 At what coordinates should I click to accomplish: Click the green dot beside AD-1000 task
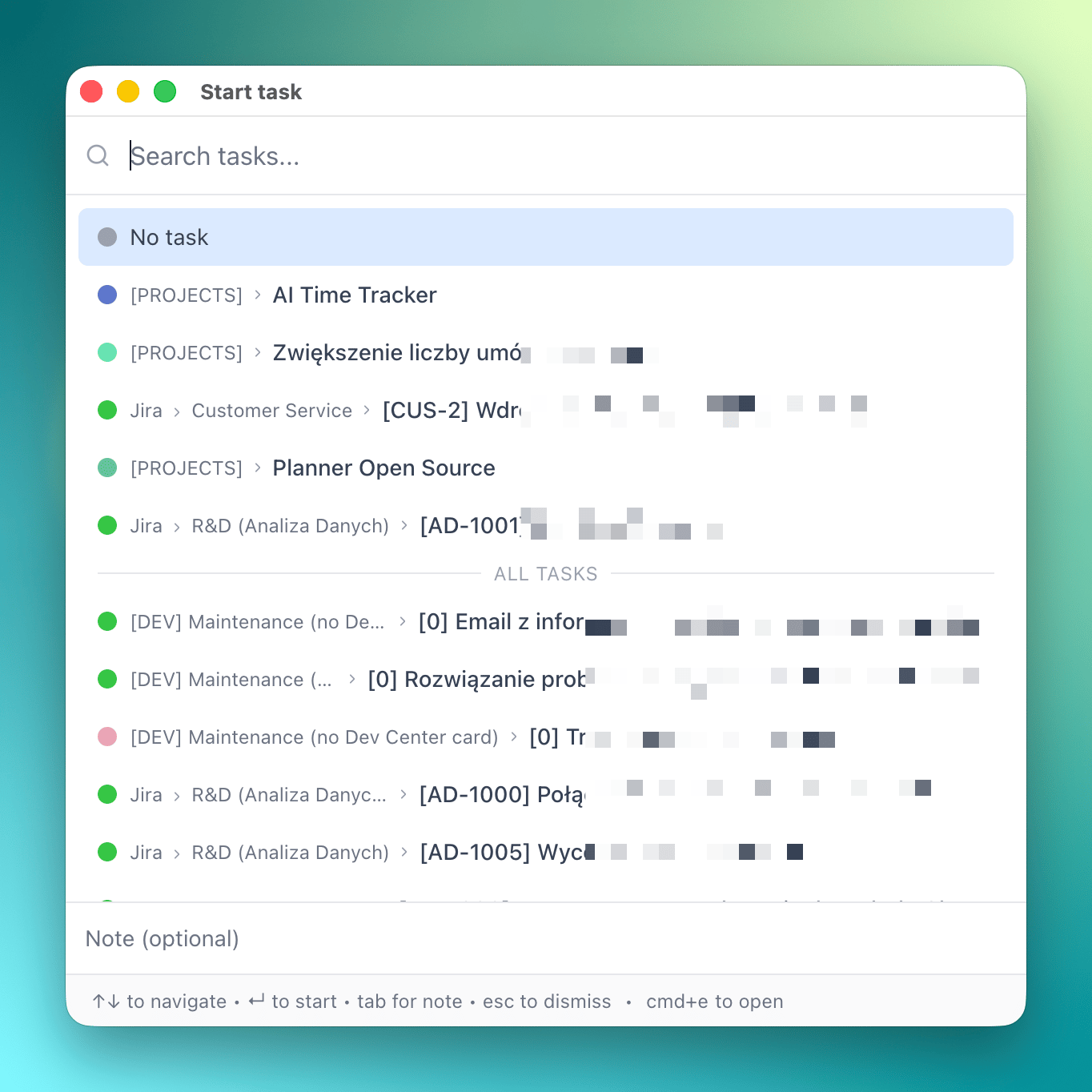coord(107,794)
